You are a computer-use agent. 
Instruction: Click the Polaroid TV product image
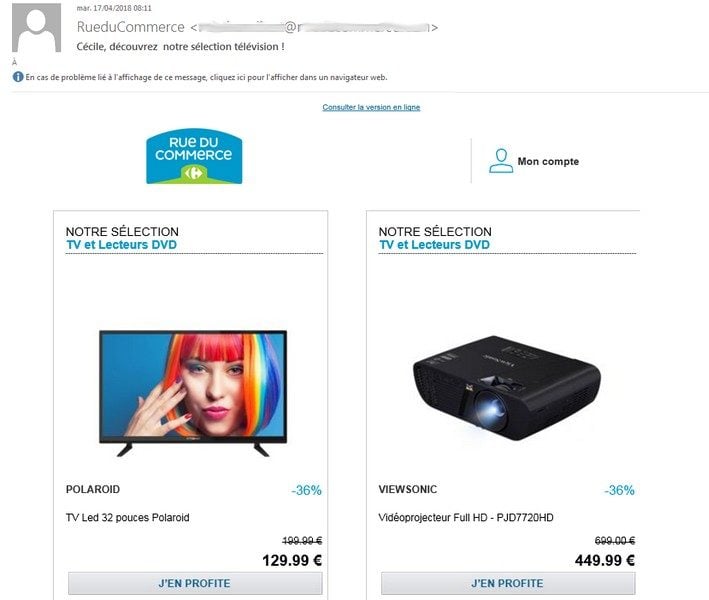tap(193, 393)
